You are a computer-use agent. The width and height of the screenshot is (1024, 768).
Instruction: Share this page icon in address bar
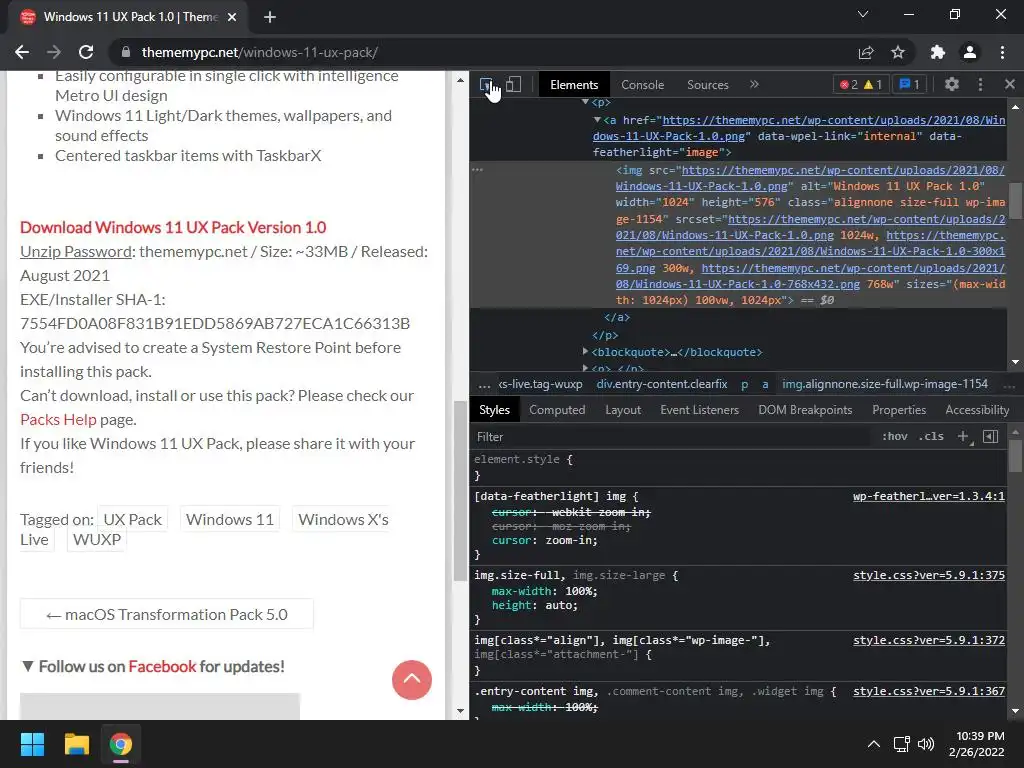[x=866, y=52]
